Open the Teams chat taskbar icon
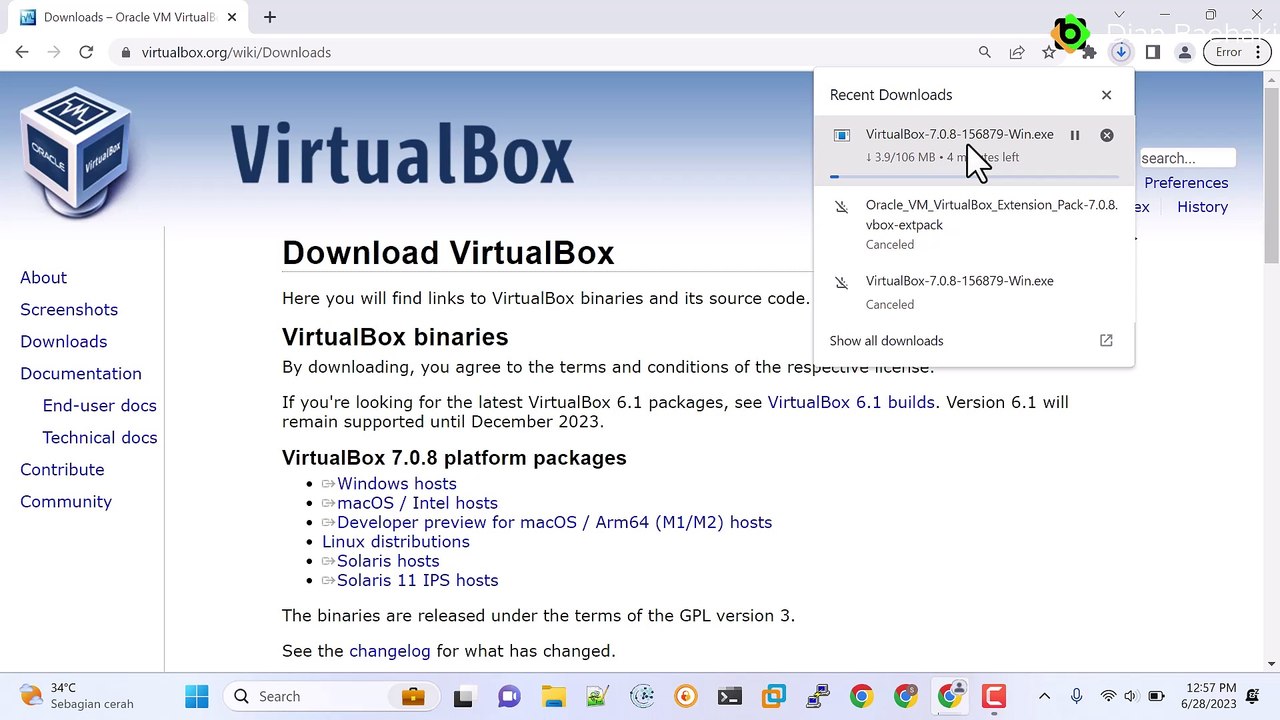1280x720 pixels. click(x=509, y=696)
